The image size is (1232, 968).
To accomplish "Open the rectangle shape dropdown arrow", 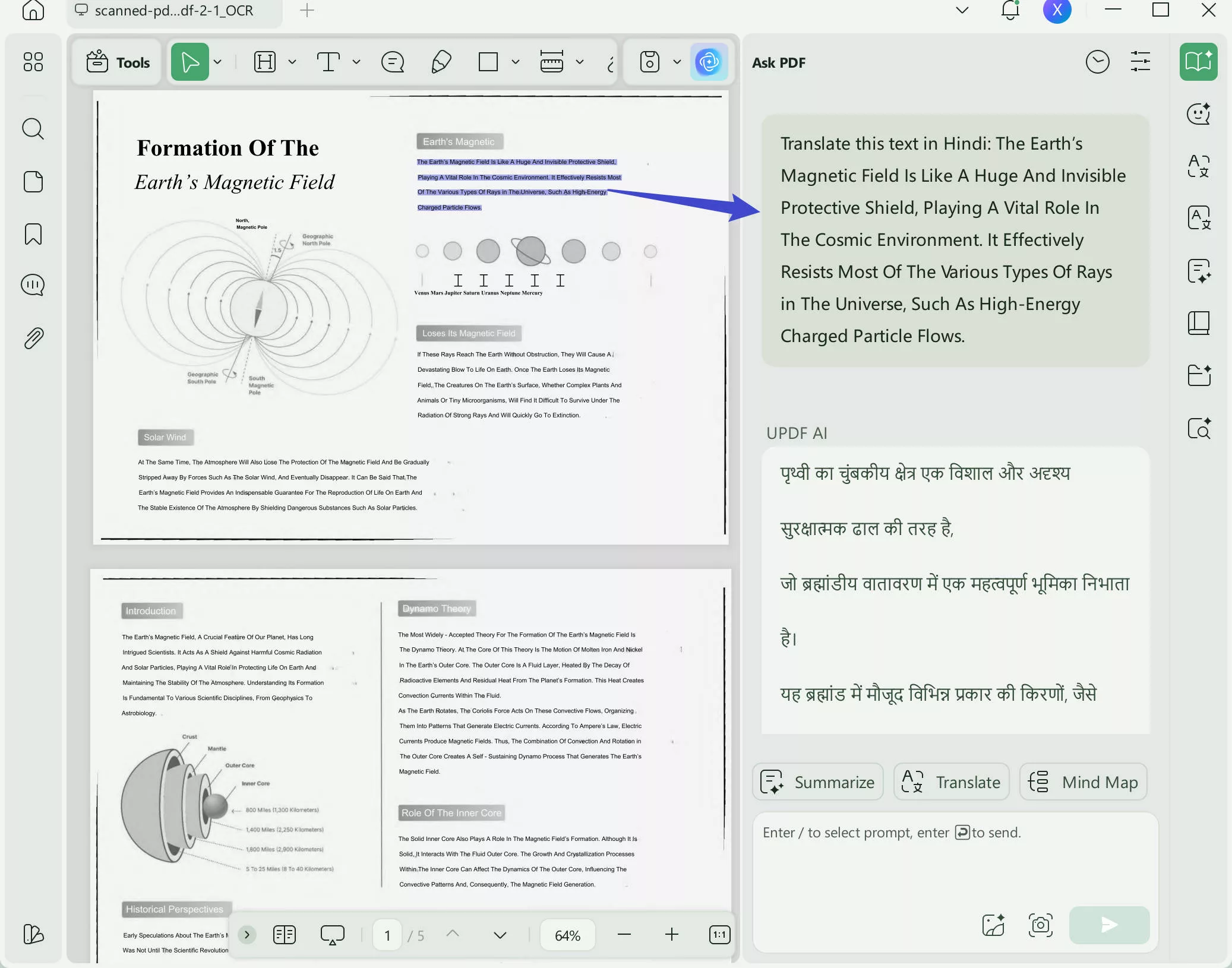I will 516,62.
